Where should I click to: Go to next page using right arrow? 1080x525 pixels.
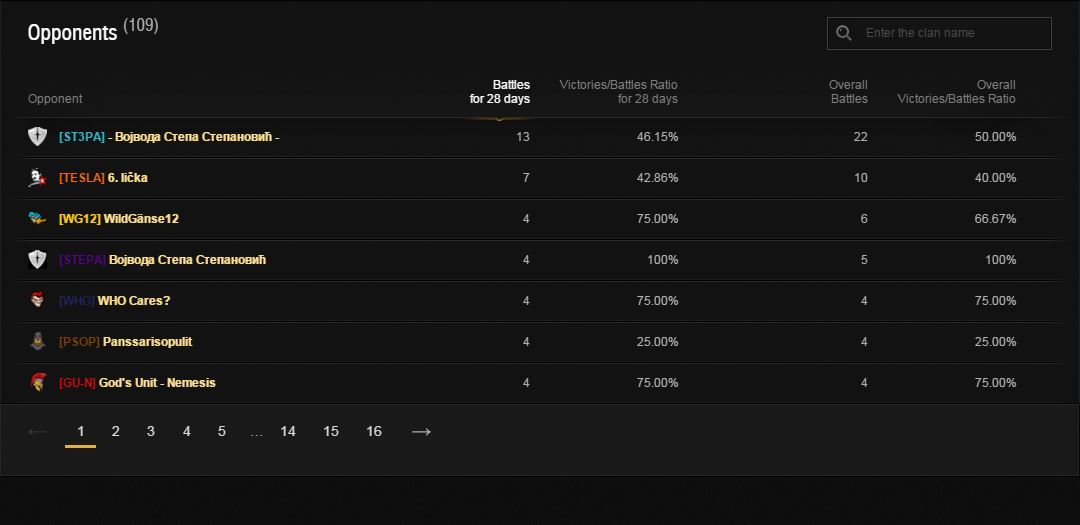421,432
